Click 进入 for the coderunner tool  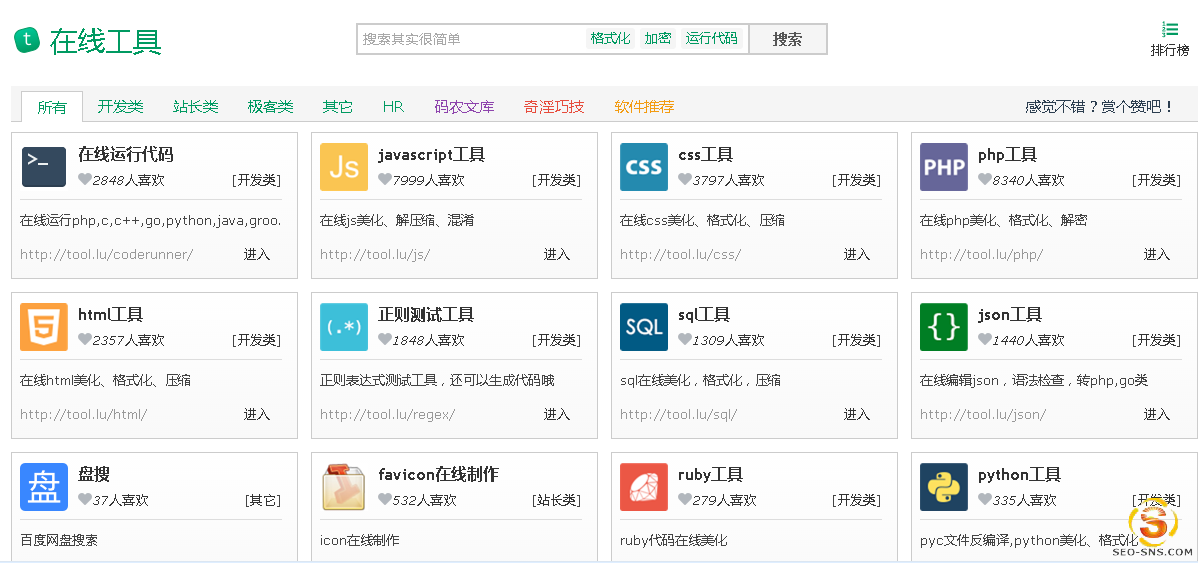click(257, 254)
